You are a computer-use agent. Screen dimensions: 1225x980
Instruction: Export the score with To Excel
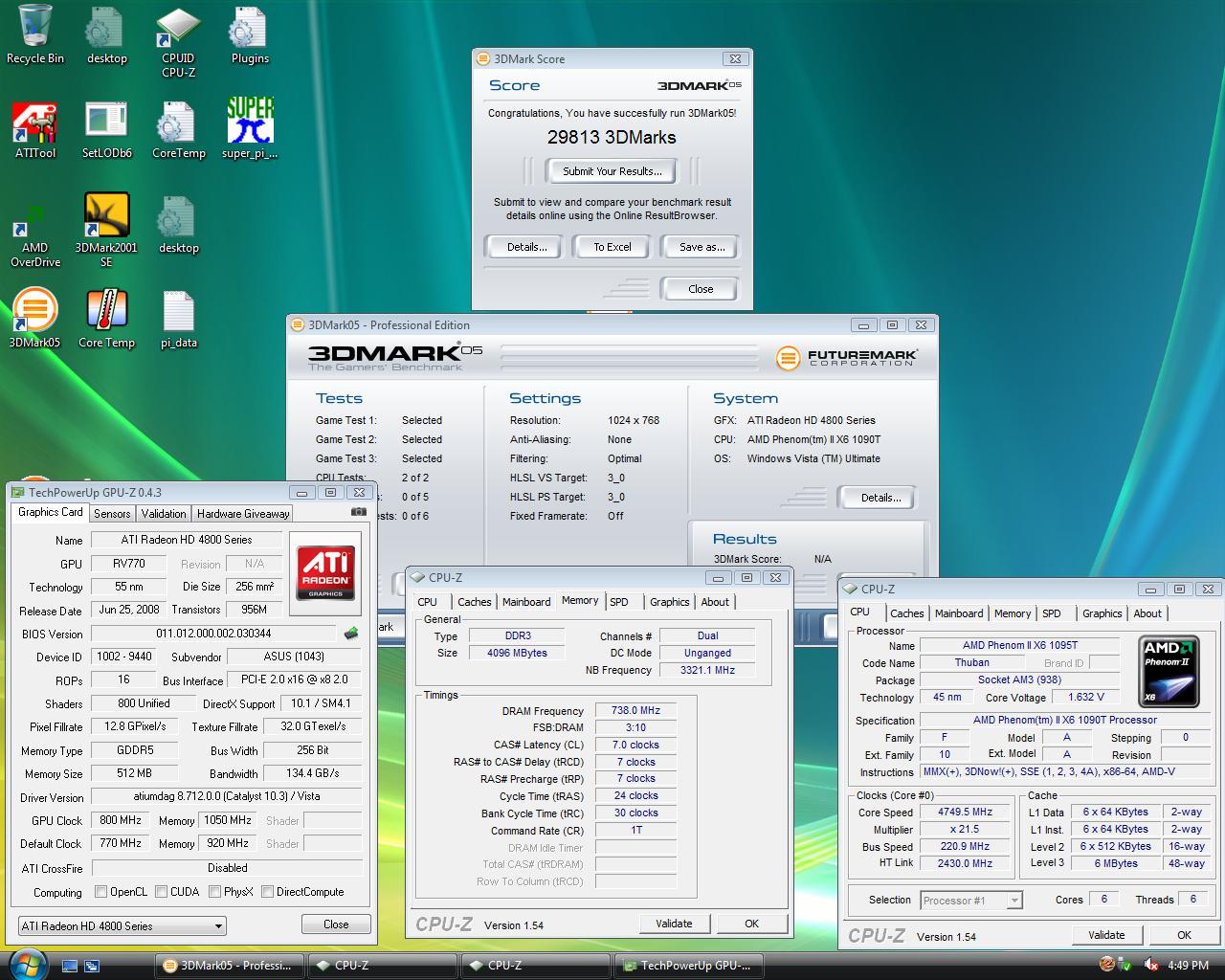coord(612,247)
